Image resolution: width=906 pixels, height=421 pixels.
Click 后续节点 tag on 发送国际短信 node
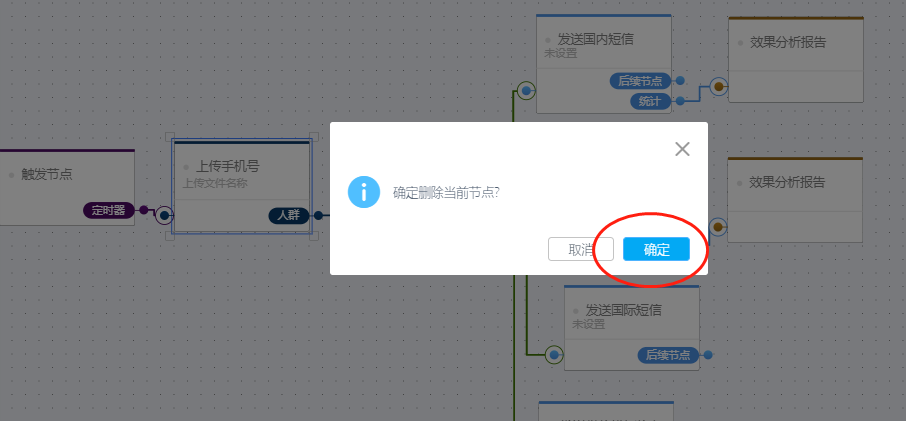(668, 355)
